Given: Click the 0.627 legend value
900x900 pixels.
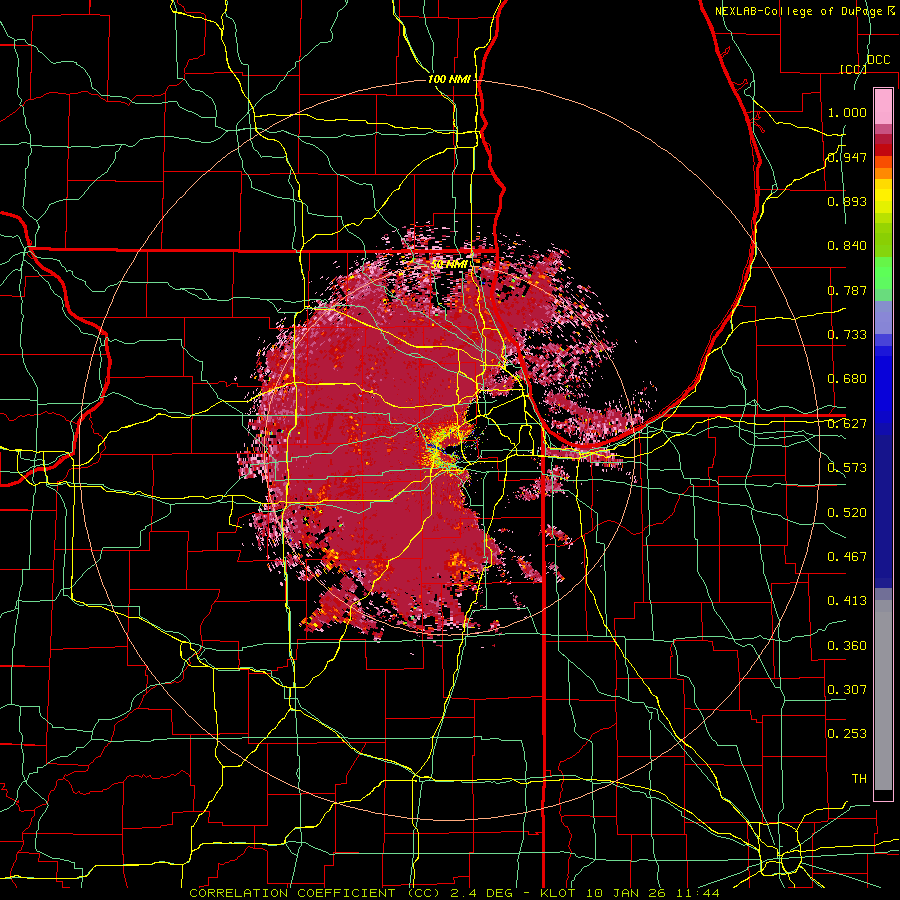Looking at the screenshot, I should point(847,424).
